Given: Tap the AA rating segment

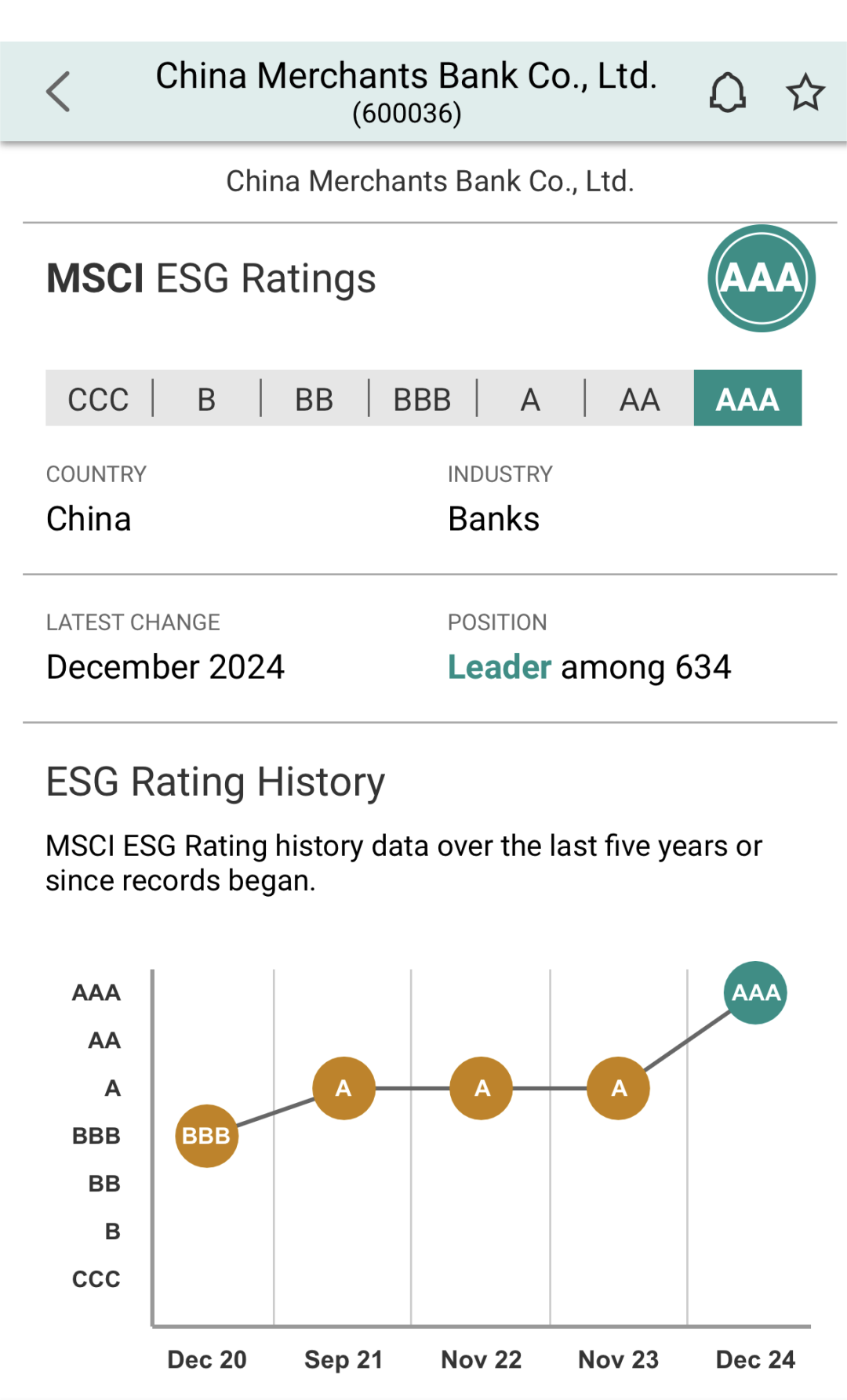Looking at the screenshot, I should coord(639,399).
